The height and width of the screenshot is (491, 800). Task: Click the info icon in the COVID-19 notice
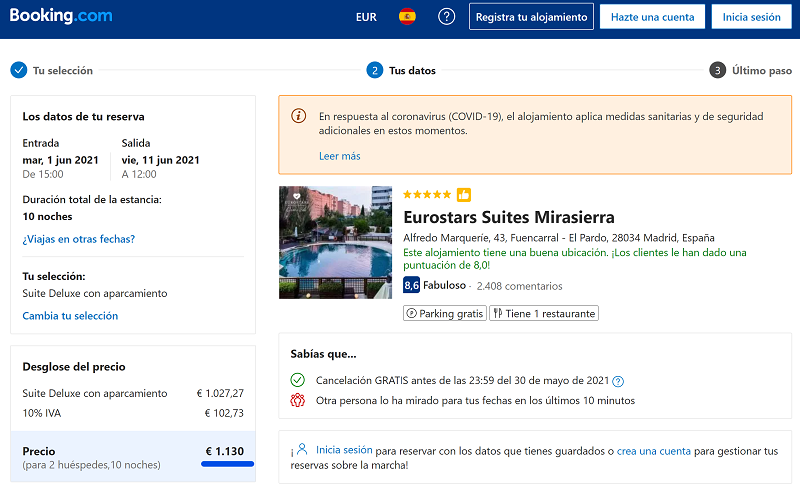(x=298, y=116)
